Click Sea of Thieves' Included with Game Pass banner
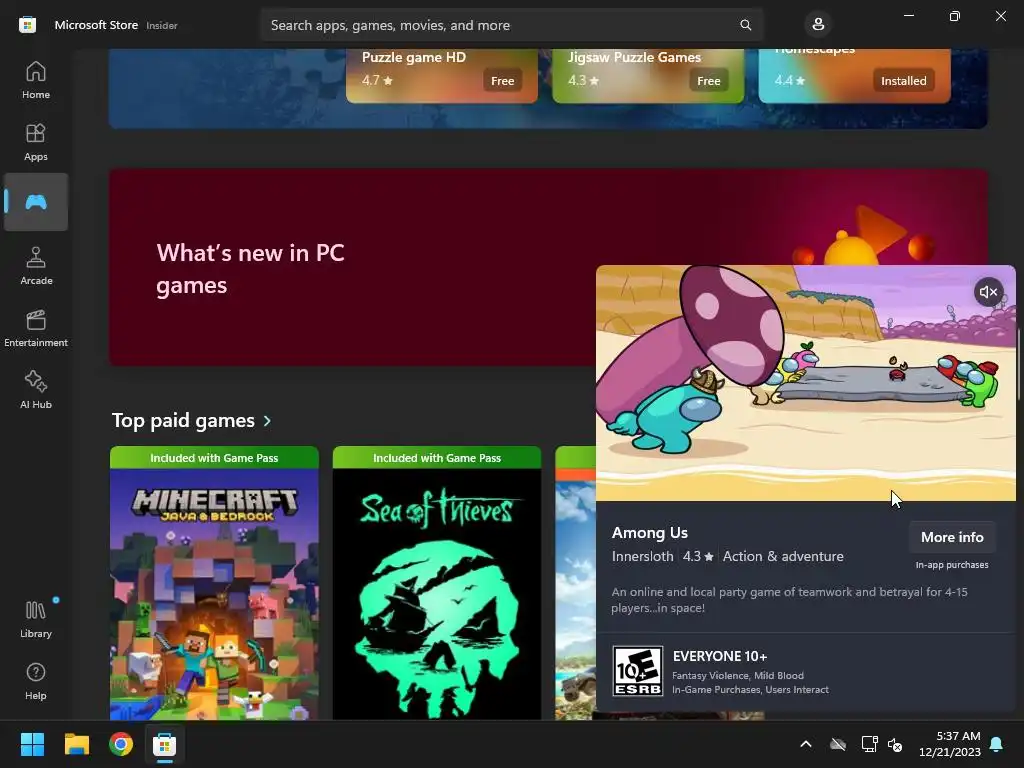 click(x=437, y=458)
